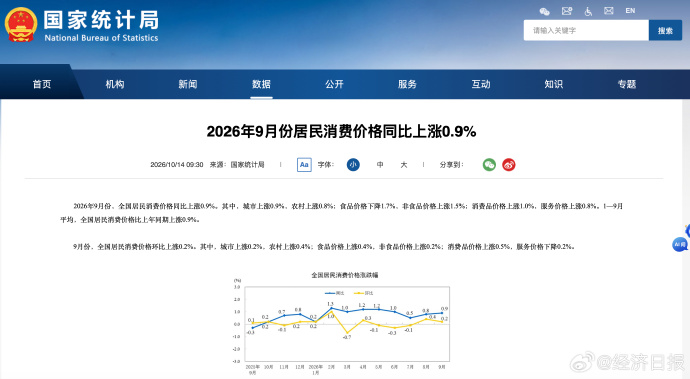The image size is (690, 379).
Task: Select small font size 小
Action: [x=353, y=165]
